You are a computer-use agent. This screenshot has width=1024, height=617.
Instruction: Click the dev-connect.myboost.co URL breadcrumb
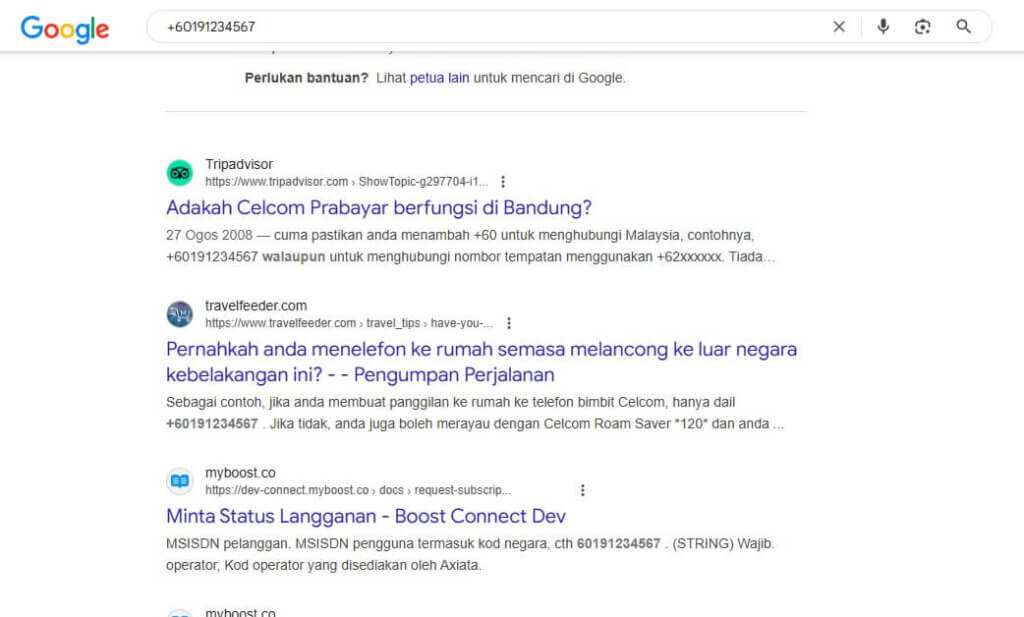coord(358,490)
